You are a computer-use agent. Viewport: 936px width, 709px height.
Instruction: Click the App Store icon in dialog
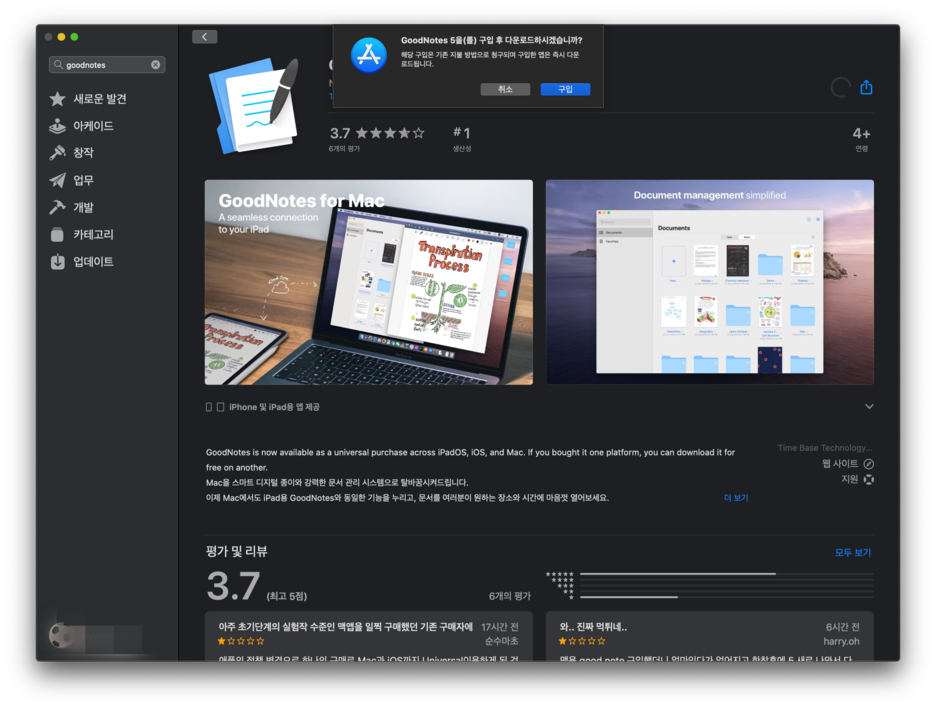tap(368, 55)
